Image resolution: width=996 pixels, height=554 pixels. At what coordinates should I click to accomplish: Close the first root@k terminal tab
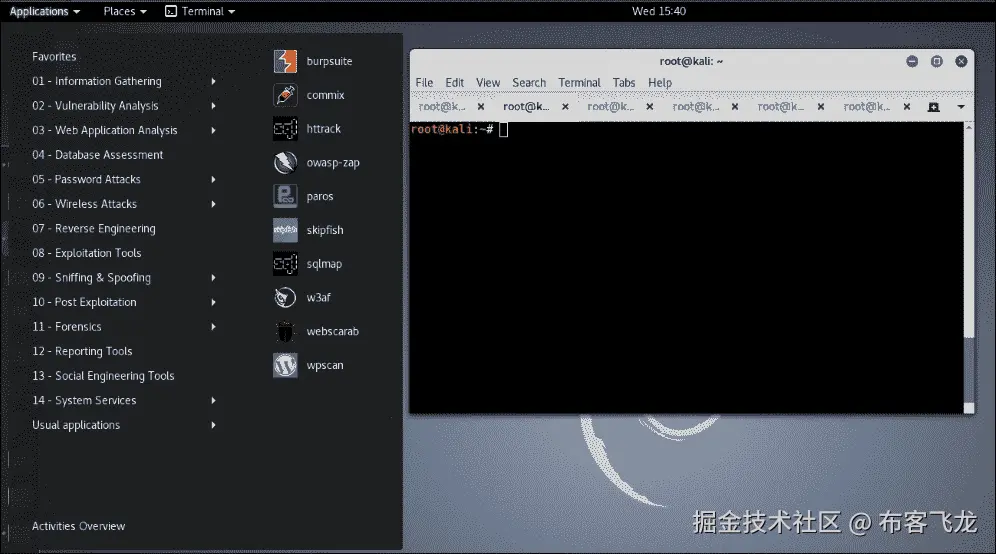click(481, 107)
